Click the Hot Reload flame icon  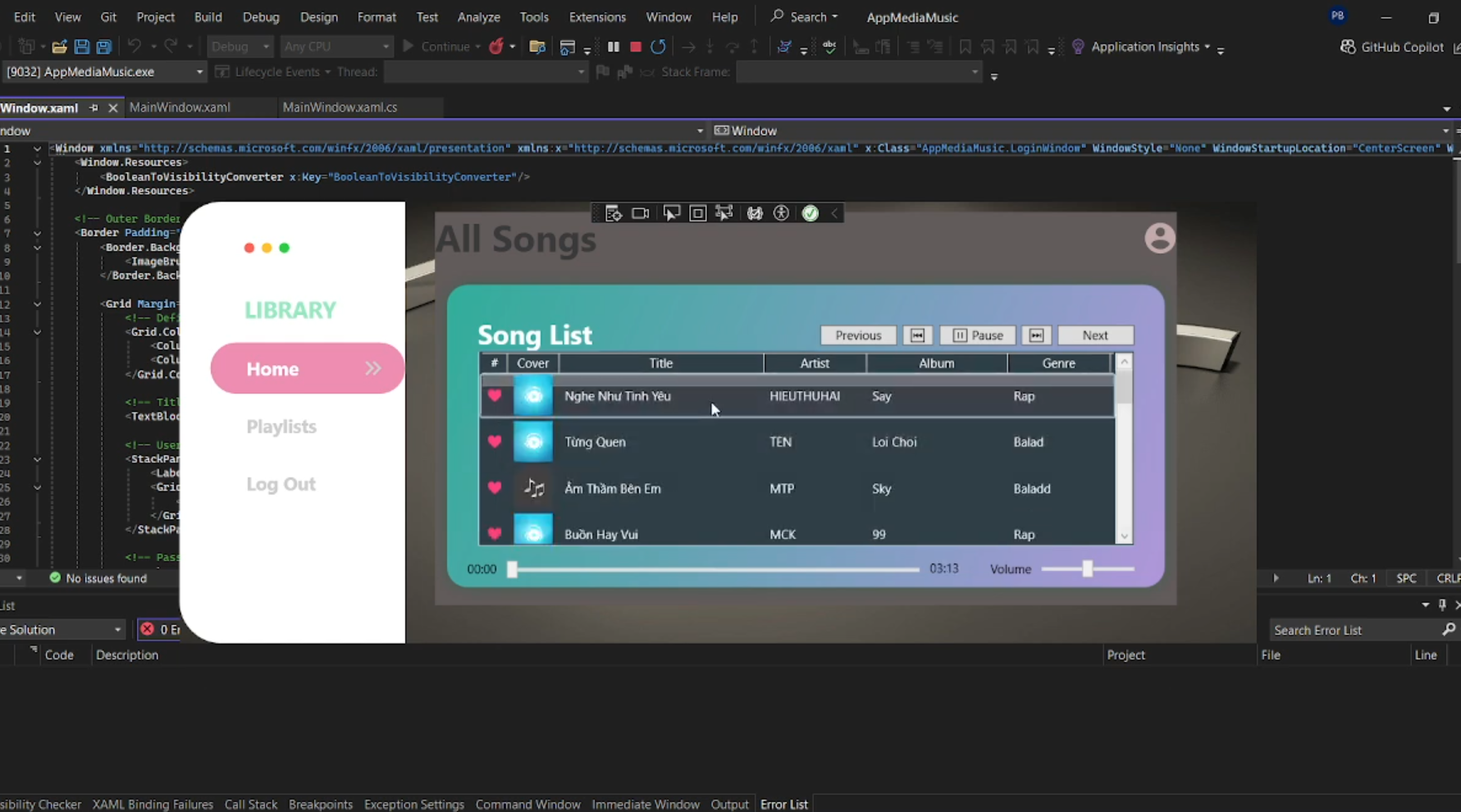click(495, 47)
